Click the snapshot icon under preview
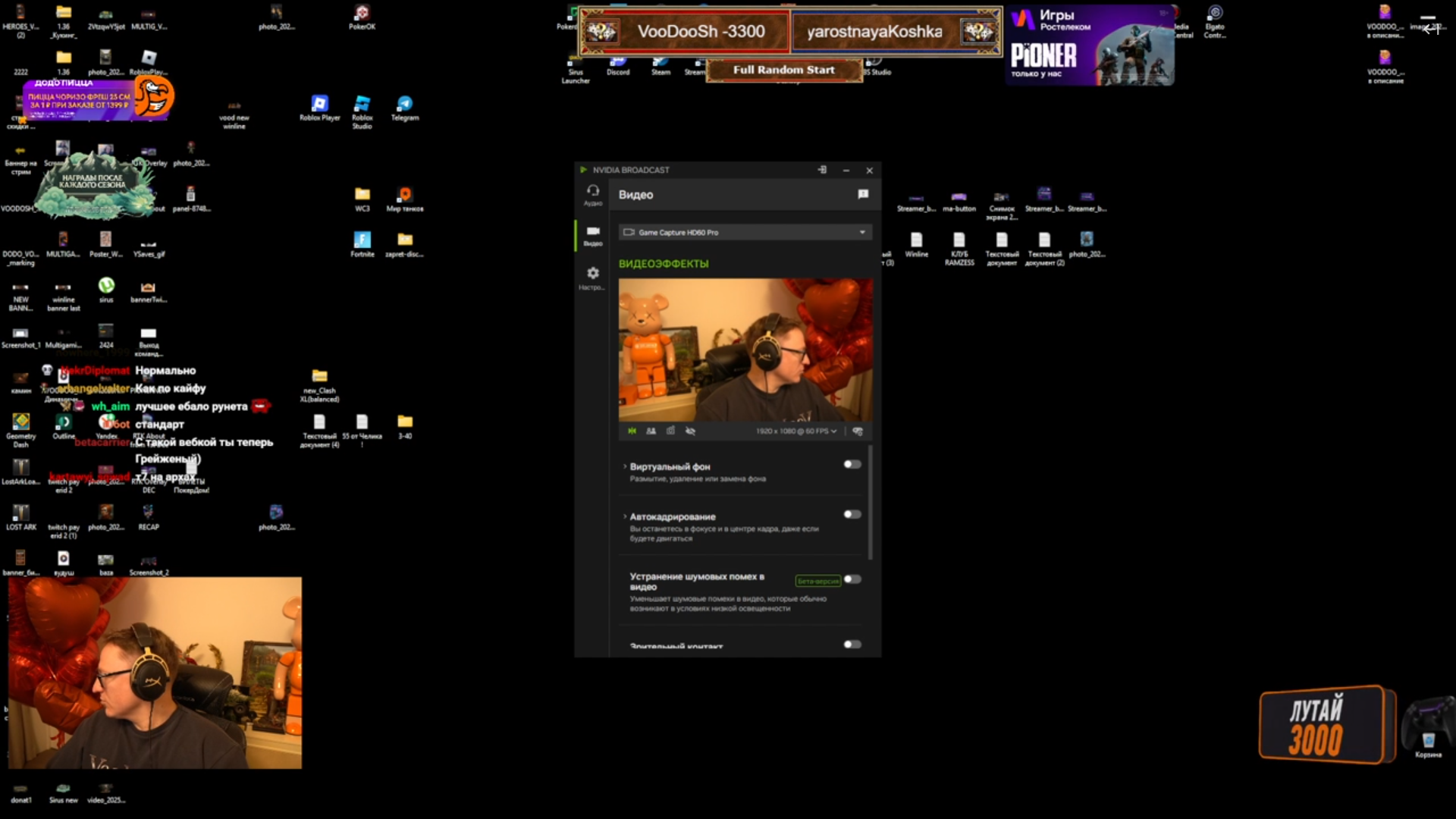The height and width of the screenshot is (819, 1456). (x=670, y=431)
